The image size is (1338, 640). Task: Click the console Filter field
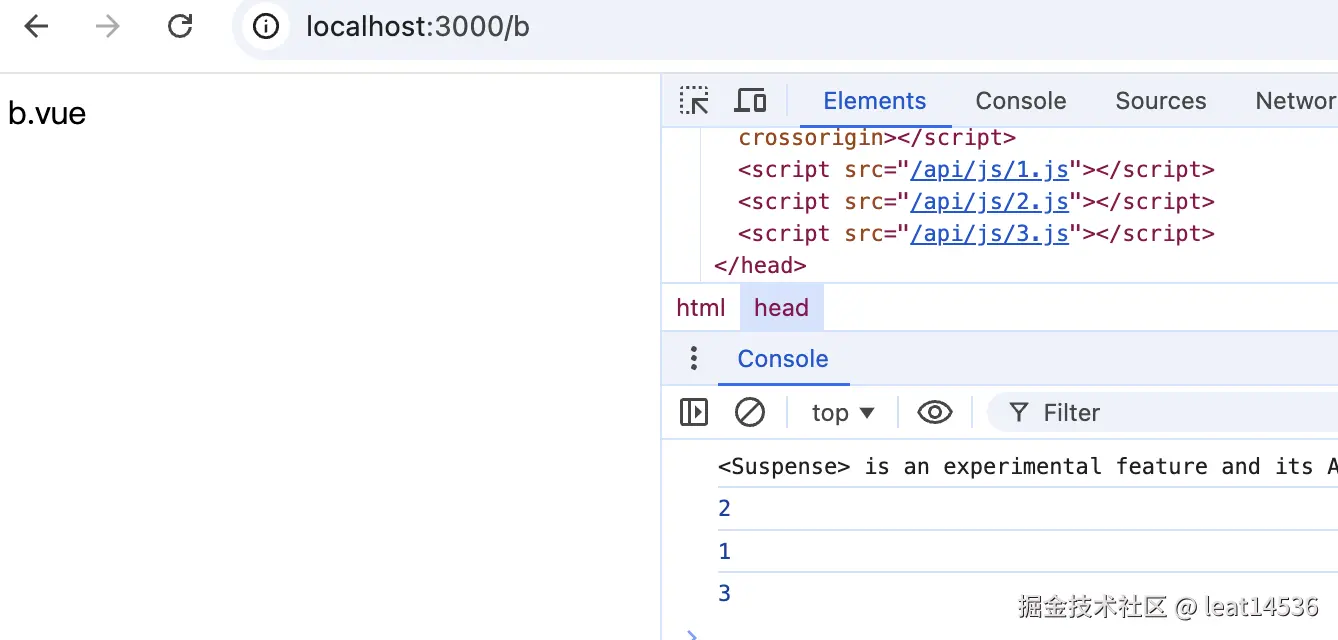1162,412
